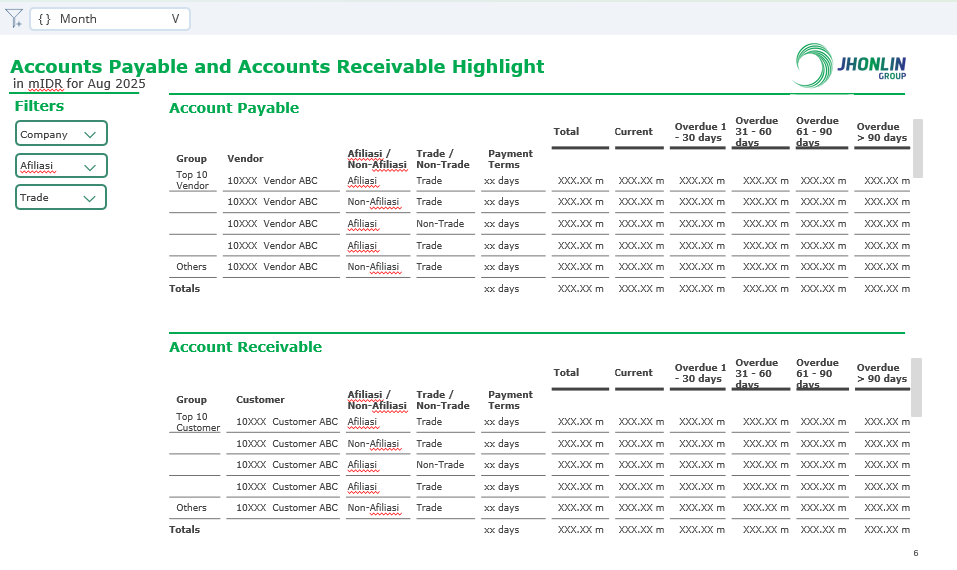Image resolution: width=957 pixels, height=570 pixels.
Task: Expand the Company filter dropdown
Action: (61, 134)
